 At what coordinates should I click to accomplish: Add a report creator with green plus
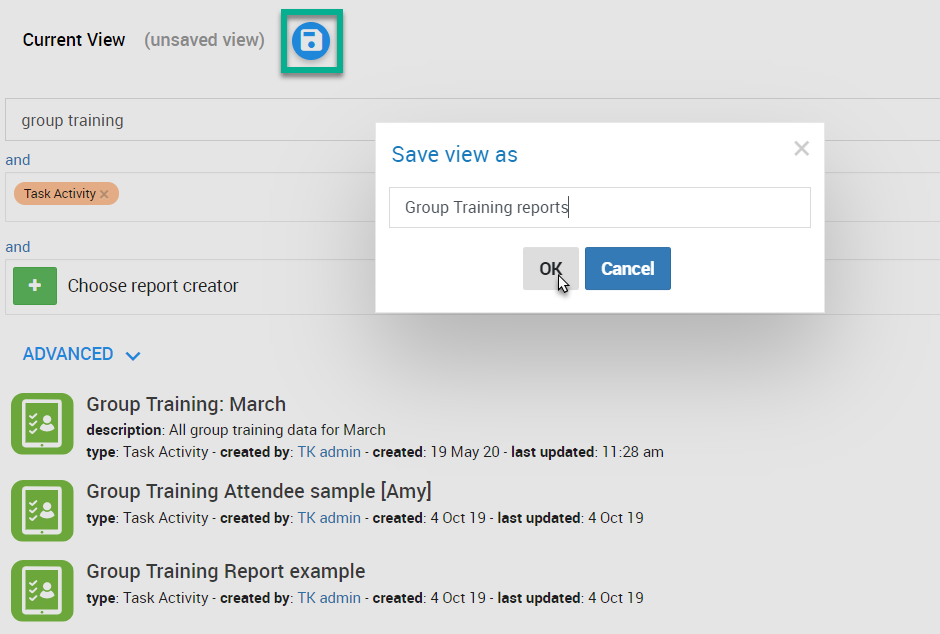(35, 286)
